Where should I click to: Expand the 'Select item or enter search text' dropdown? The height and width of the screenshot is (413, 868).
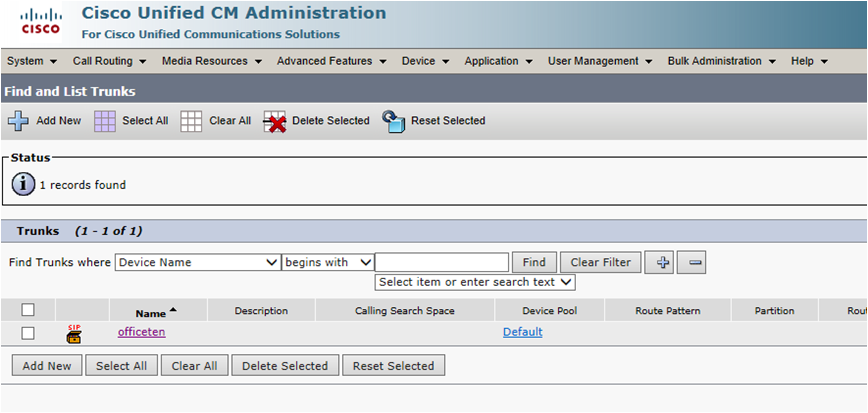tap(475, 282)
